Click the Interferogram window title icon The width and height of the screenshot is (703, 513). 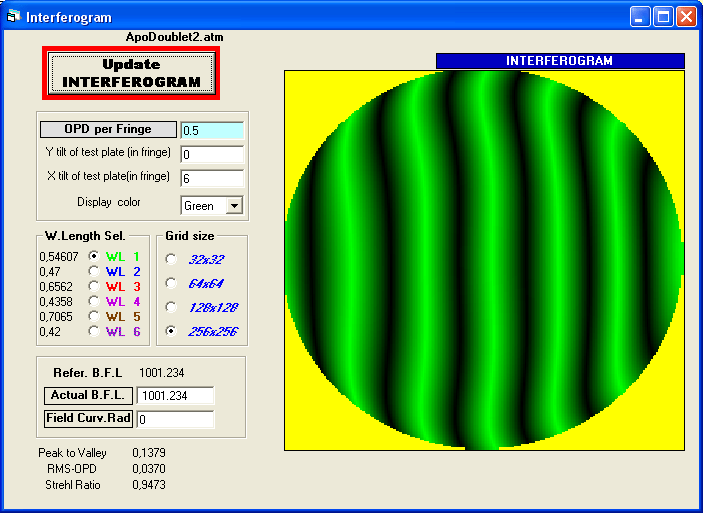(14, 17)
